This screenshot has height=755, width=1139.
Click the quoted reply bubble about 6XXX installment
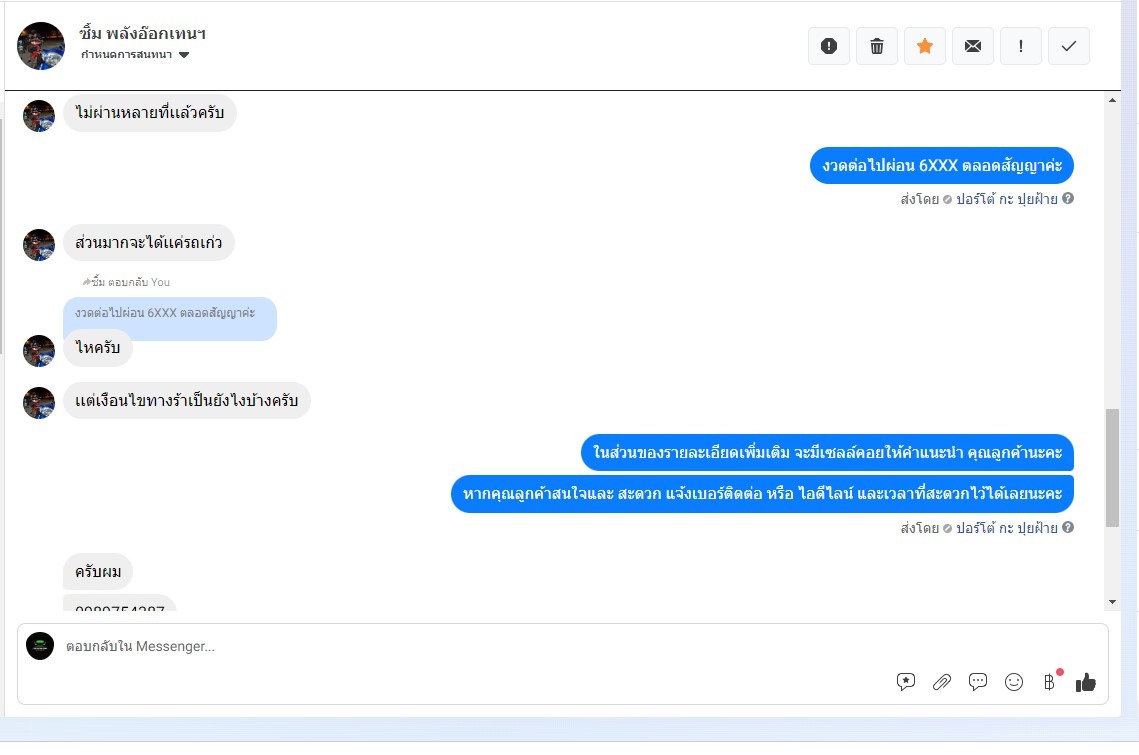(x=170, y=314)
